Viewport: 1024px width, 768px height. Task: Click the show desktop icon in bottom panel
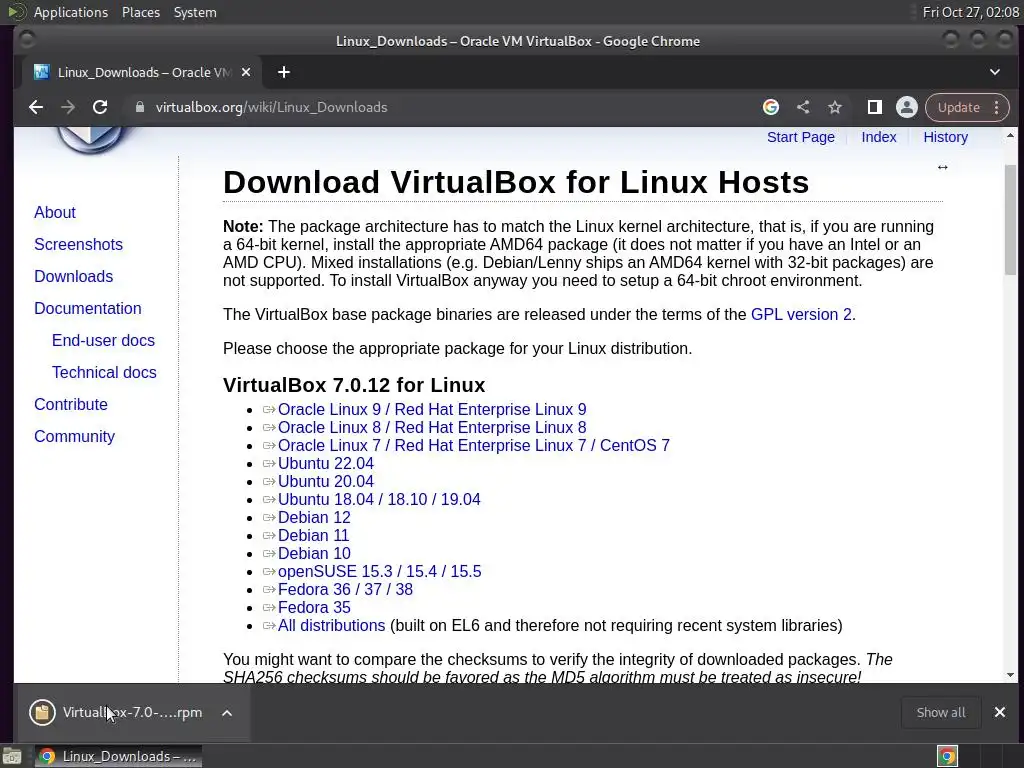(x=12, y=756)
